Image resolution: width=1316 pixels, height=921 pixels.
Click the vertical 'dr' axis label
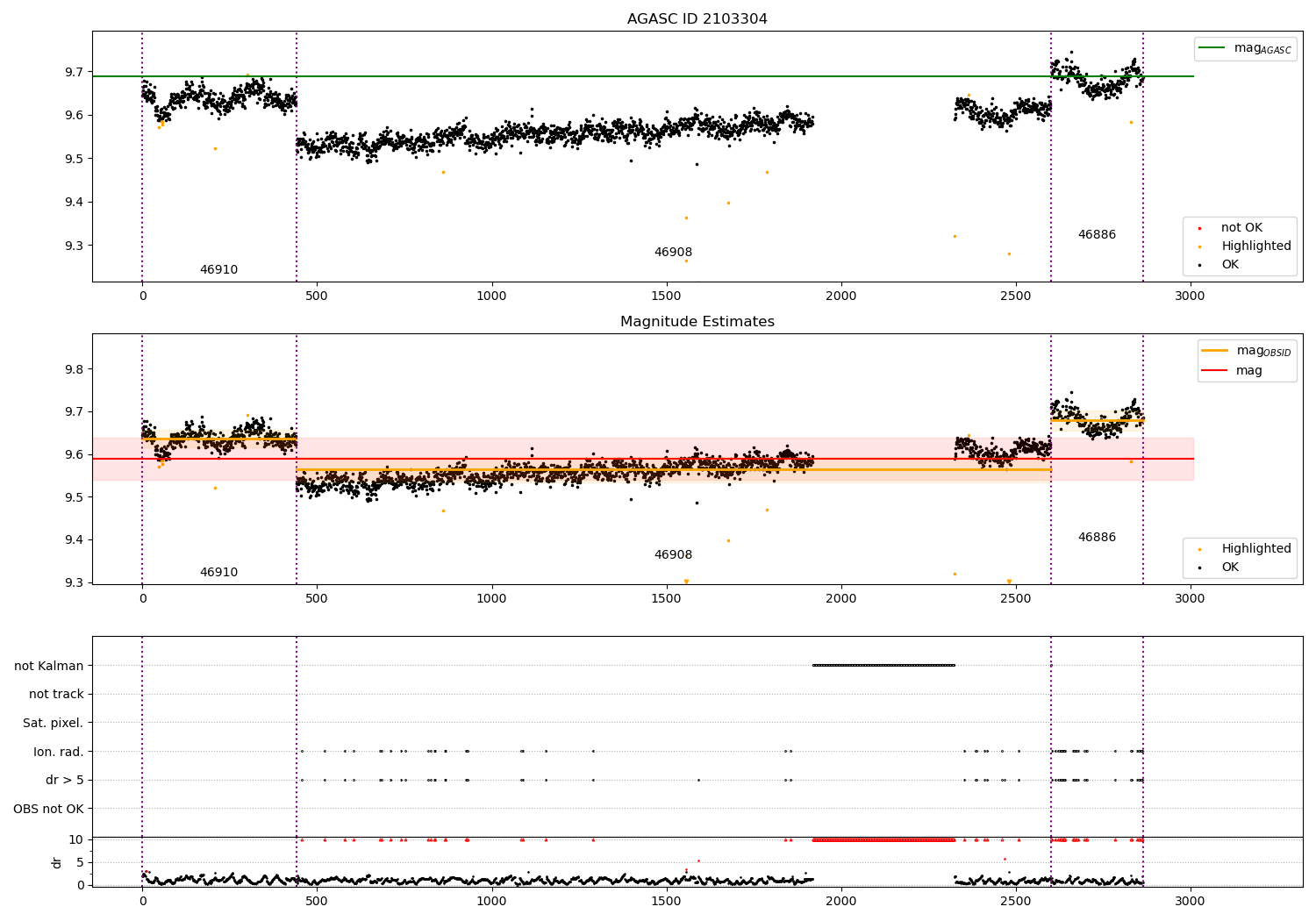tap(57, 862)
